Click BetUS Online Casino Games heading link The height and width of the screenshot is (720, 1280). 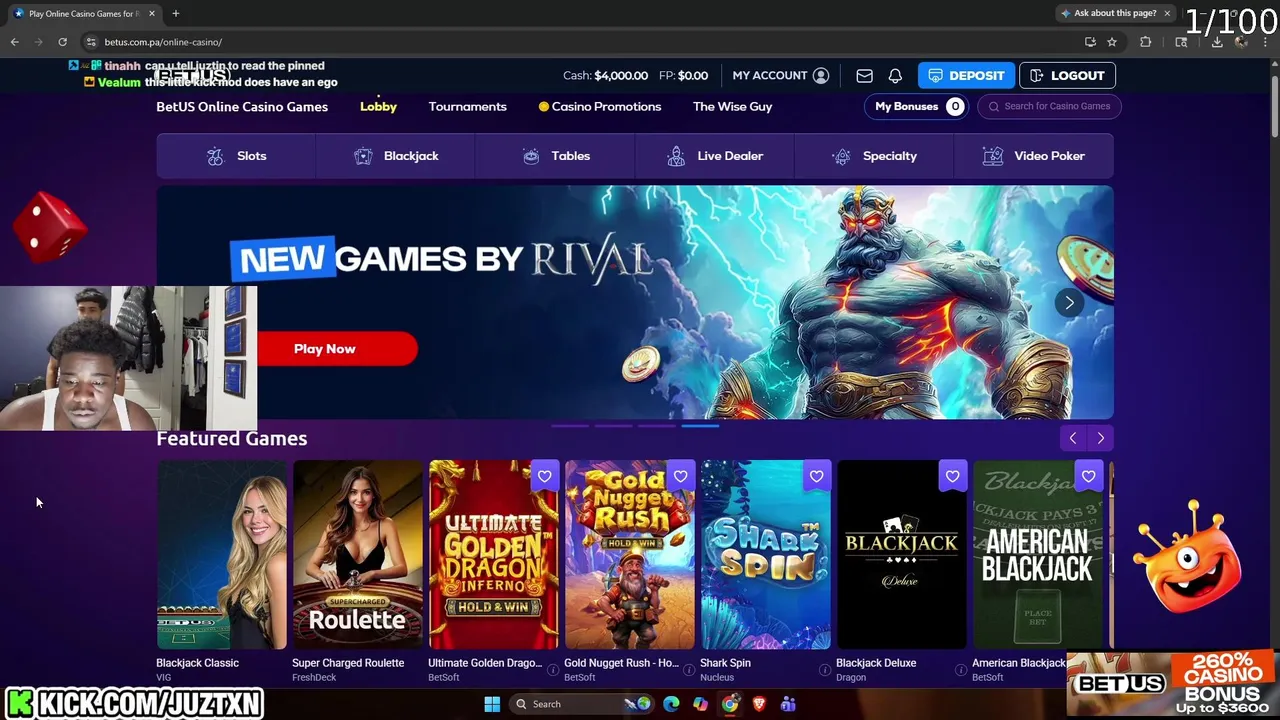(242, 106)
